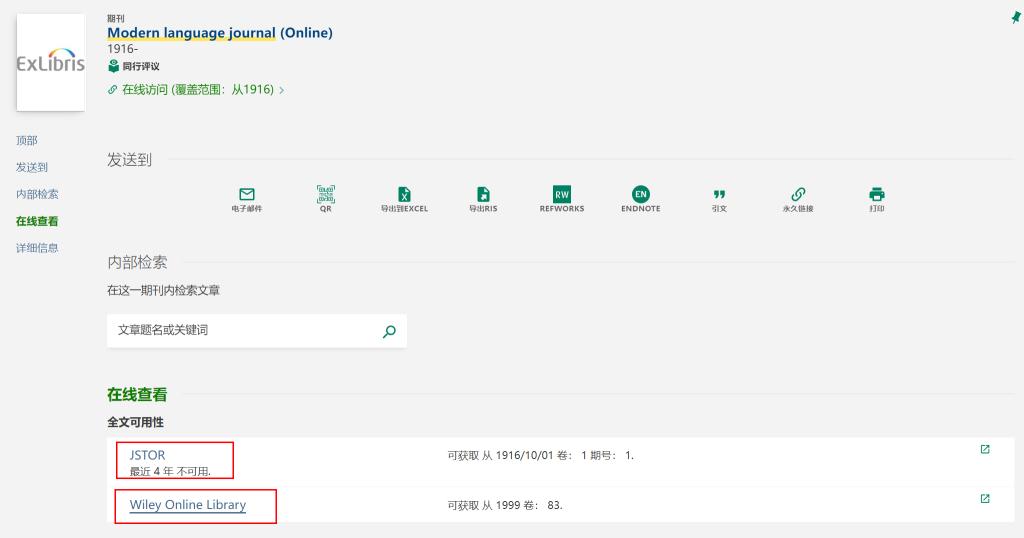Send record by email icon
This screenshot has height=538, width=1024.
pyautogui.click(x=247, y=195)
